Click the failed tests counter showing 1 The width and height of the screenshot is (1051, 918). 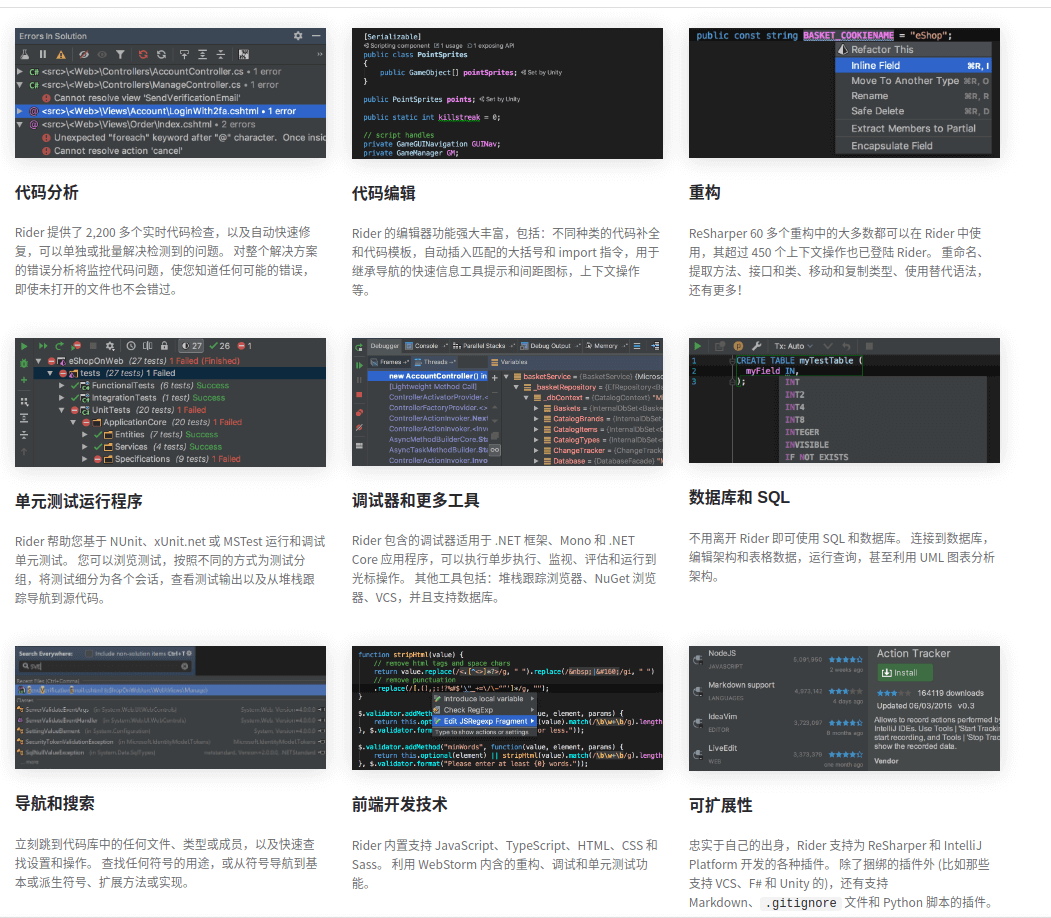(245, 346)
